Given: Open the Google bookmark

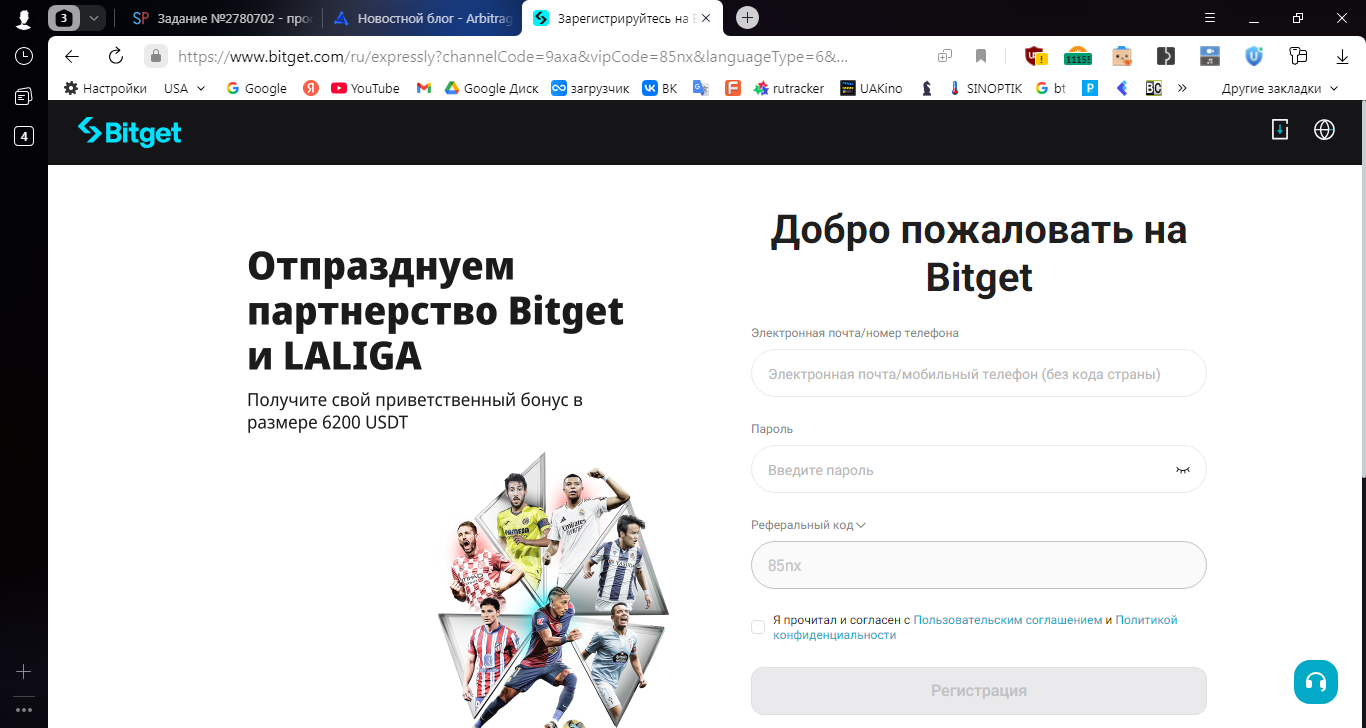Looking at the screenshot, I should (x=257, y=88).
